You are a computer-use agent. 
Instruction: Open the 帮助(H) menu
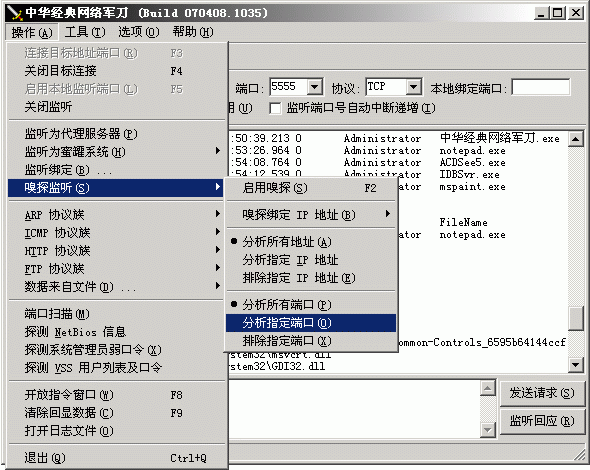point(193,32)
